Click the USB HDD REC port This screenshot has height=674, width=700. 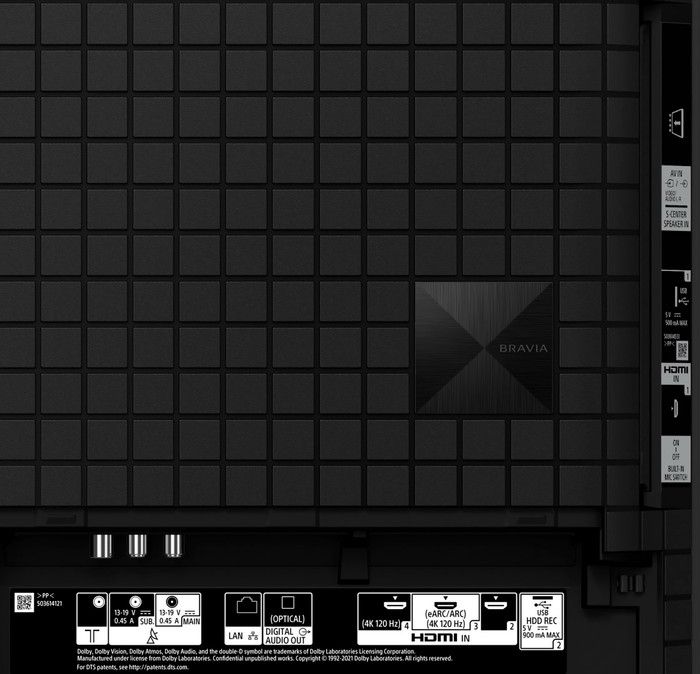click(x=542, y=605)
